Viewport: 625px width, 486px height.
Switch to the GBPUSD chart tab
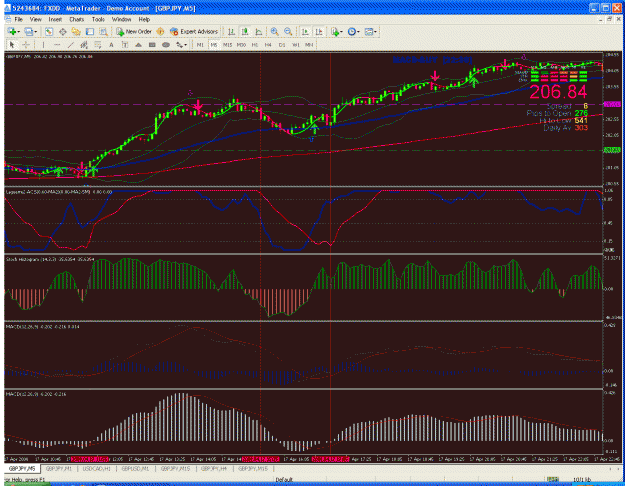pos(135,469)
